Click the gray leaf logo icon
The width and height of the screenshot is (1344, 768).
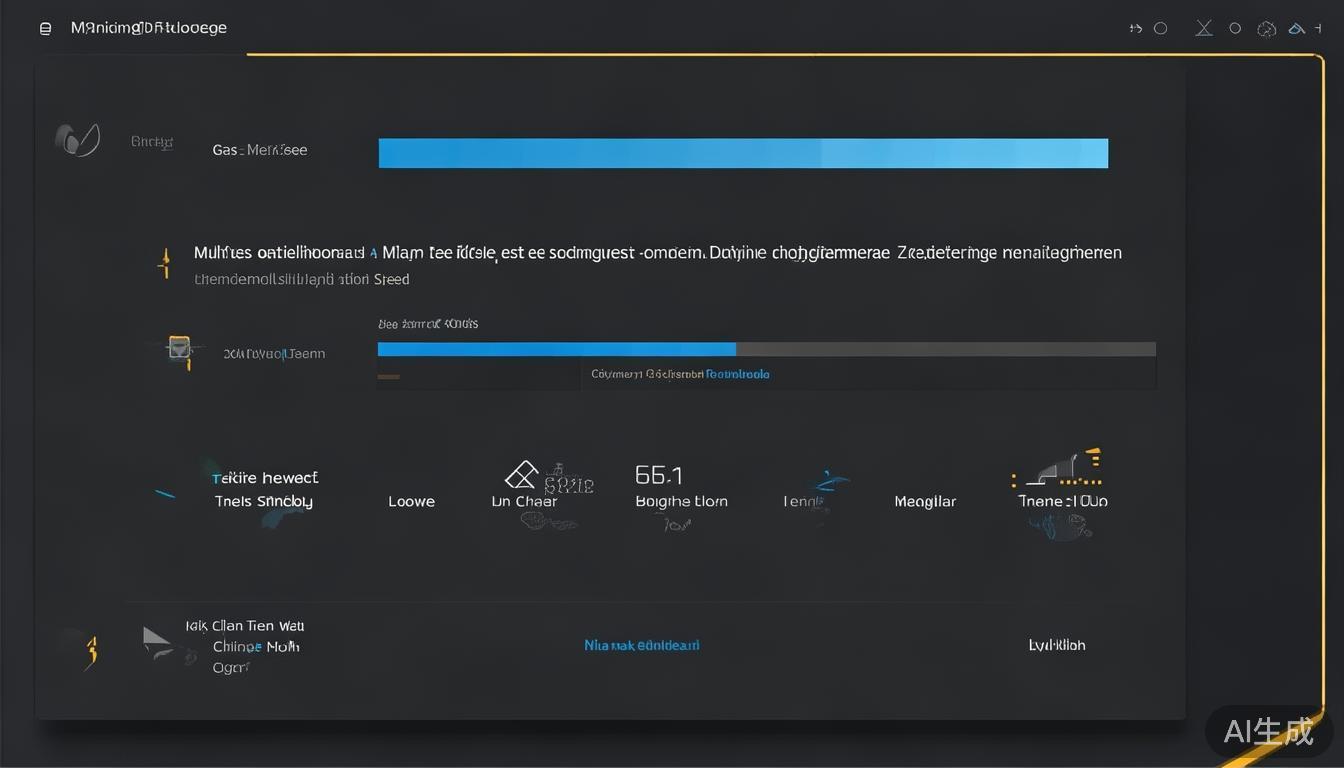tap(77, 140)
